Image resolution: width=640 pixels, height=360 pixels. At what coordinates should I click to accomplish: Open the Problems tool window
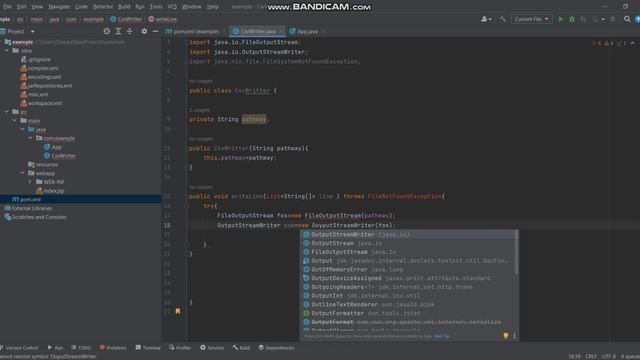(x=113, y=348)
